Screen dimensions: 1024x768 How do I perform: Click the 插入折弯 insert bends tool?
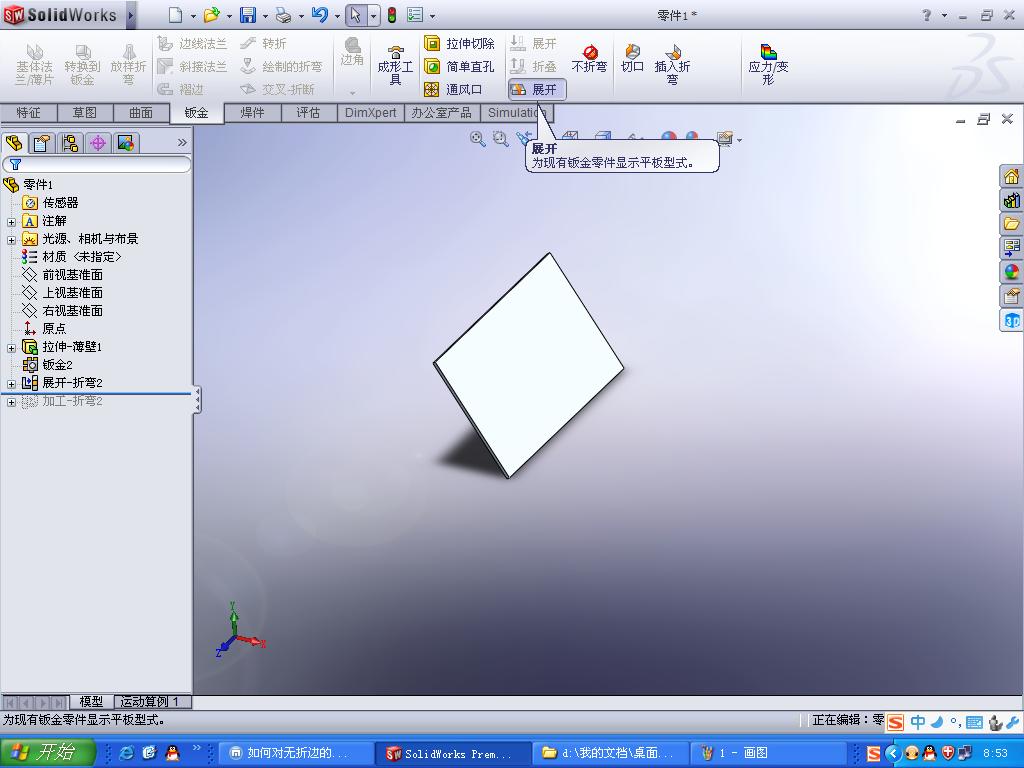(x=672, y=65)
